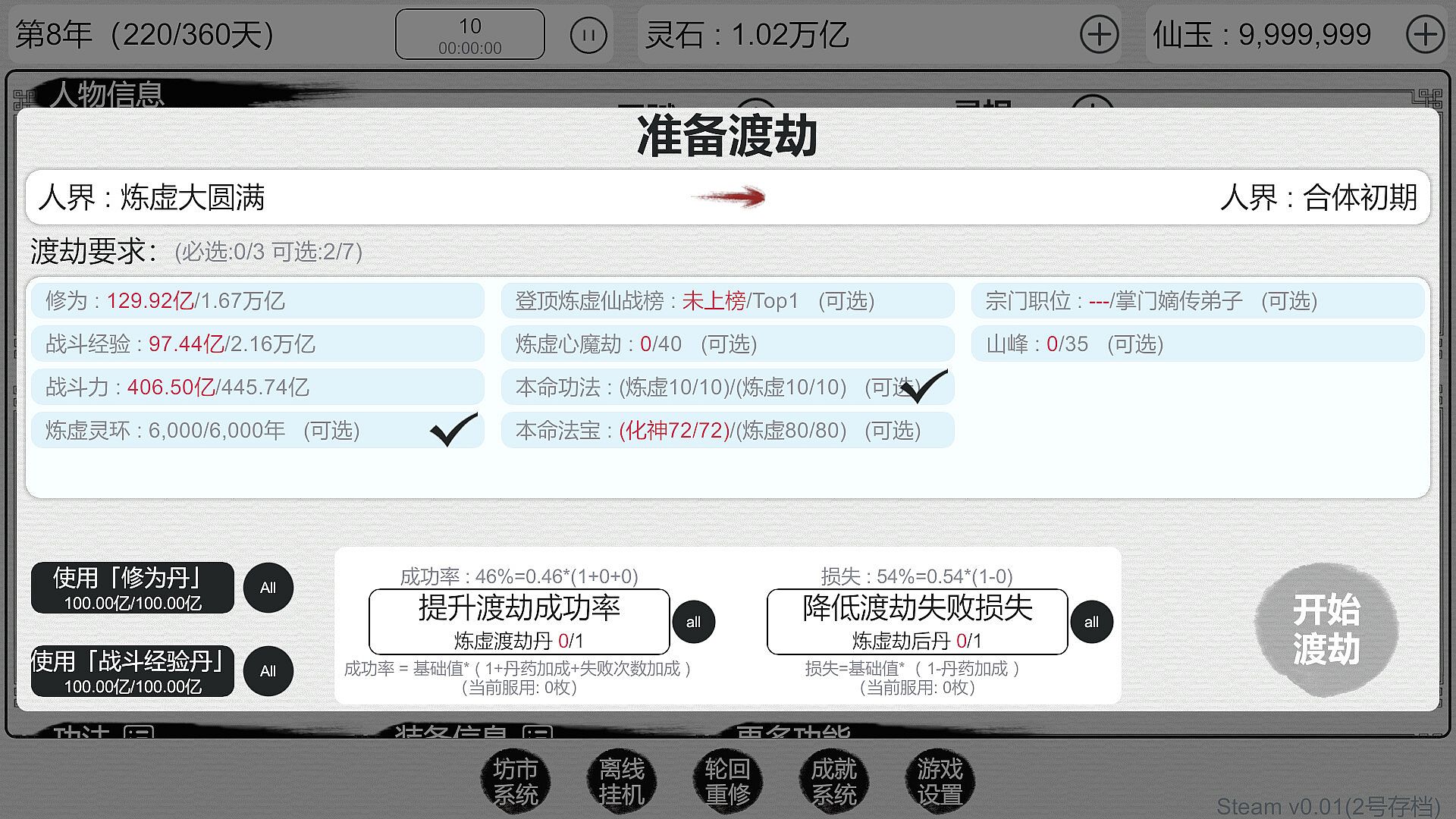Pause the game with the pause icon

click(x=588, y=35)
